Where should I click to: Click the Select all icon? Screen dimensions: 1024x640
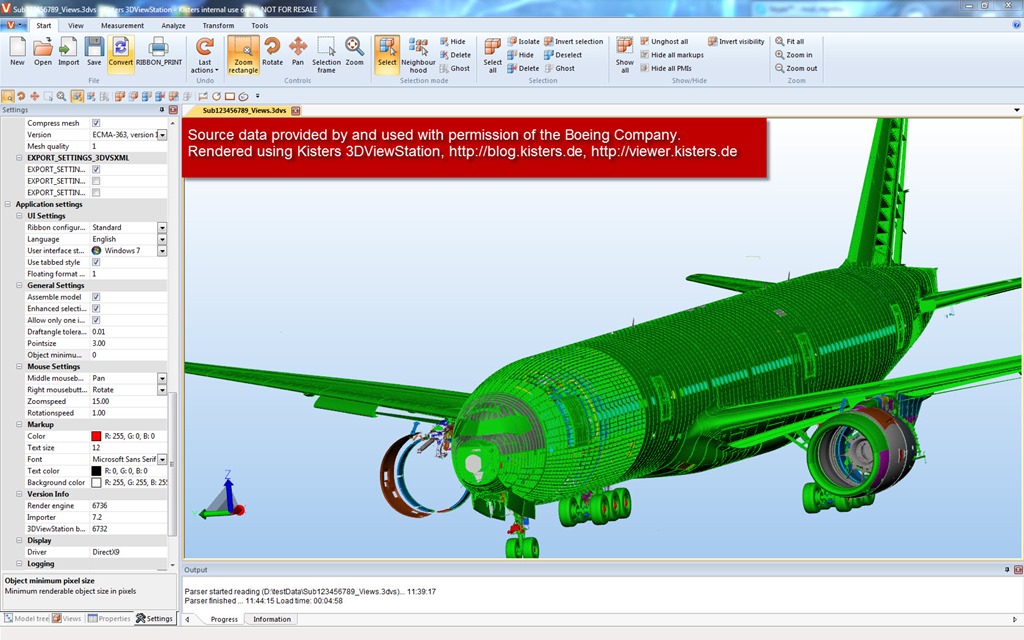(492, 55)
